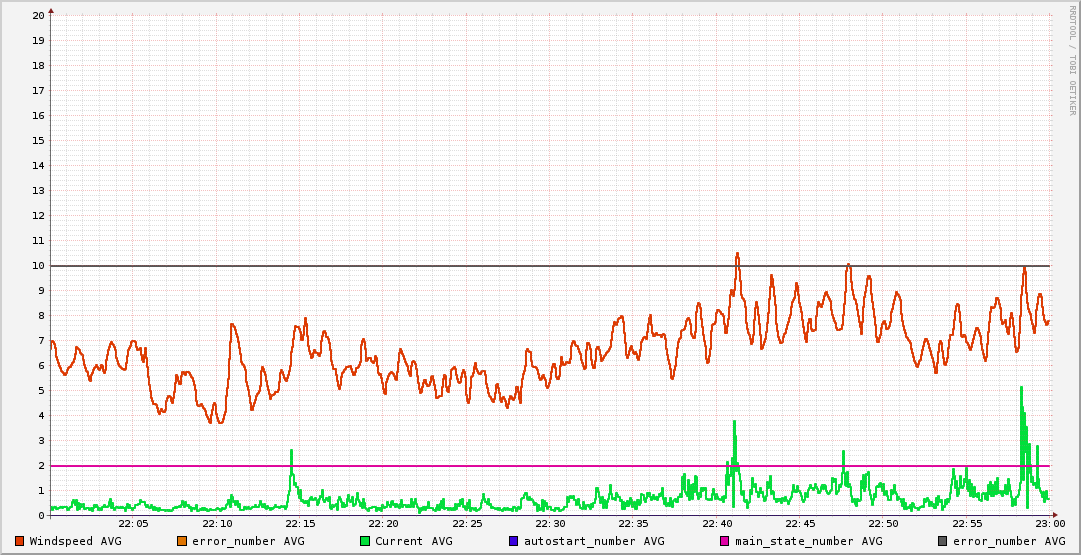1081x555 pixels.
Task: Click the main_state_number AVG legend label
Action: pyautogui.click(x=808, y=541)
